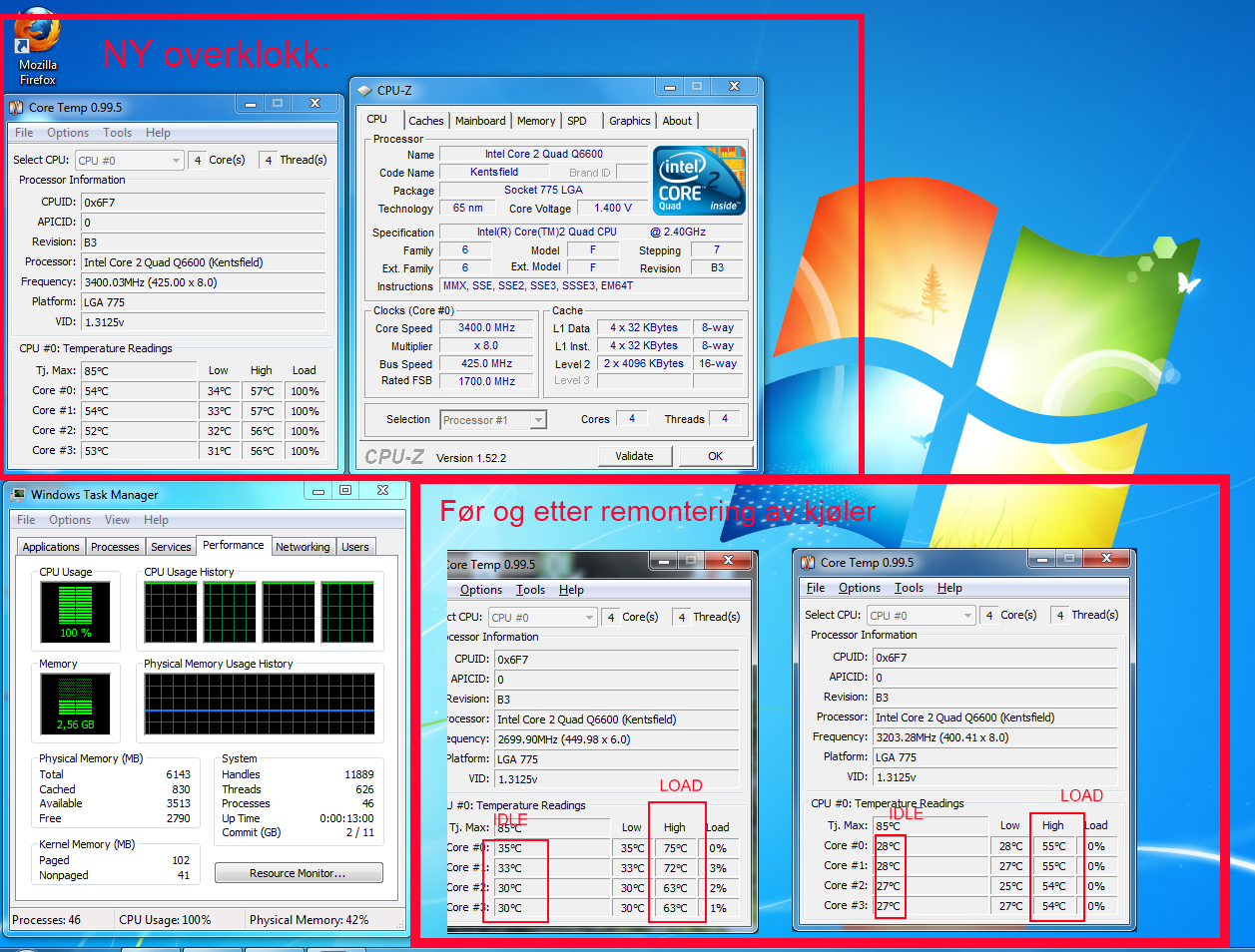
Task: Open the Task Manager Options menu
Action: pos(70,520)
